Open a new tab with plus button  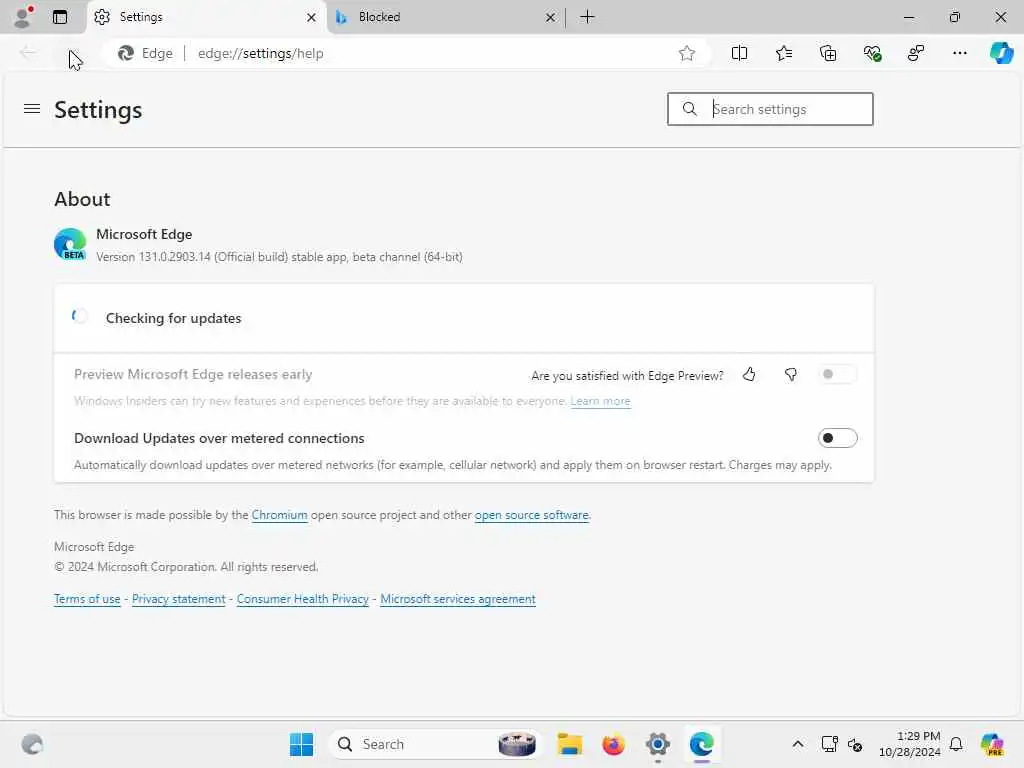(x=587, y=17)
